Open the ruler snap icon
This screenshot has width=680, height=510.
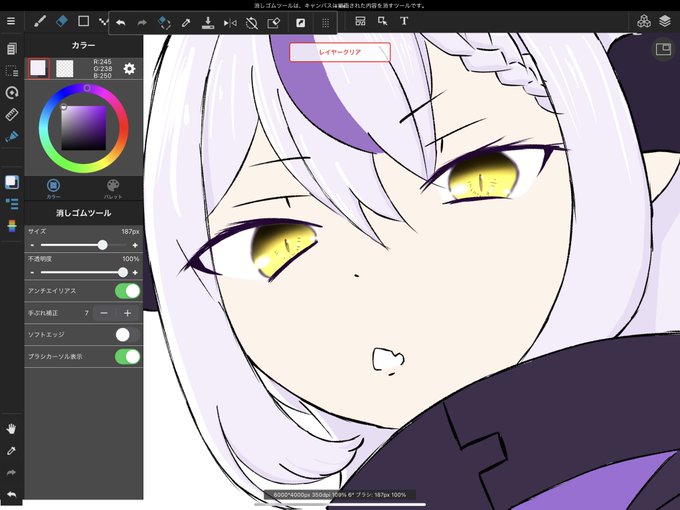[x=12, y=114]
